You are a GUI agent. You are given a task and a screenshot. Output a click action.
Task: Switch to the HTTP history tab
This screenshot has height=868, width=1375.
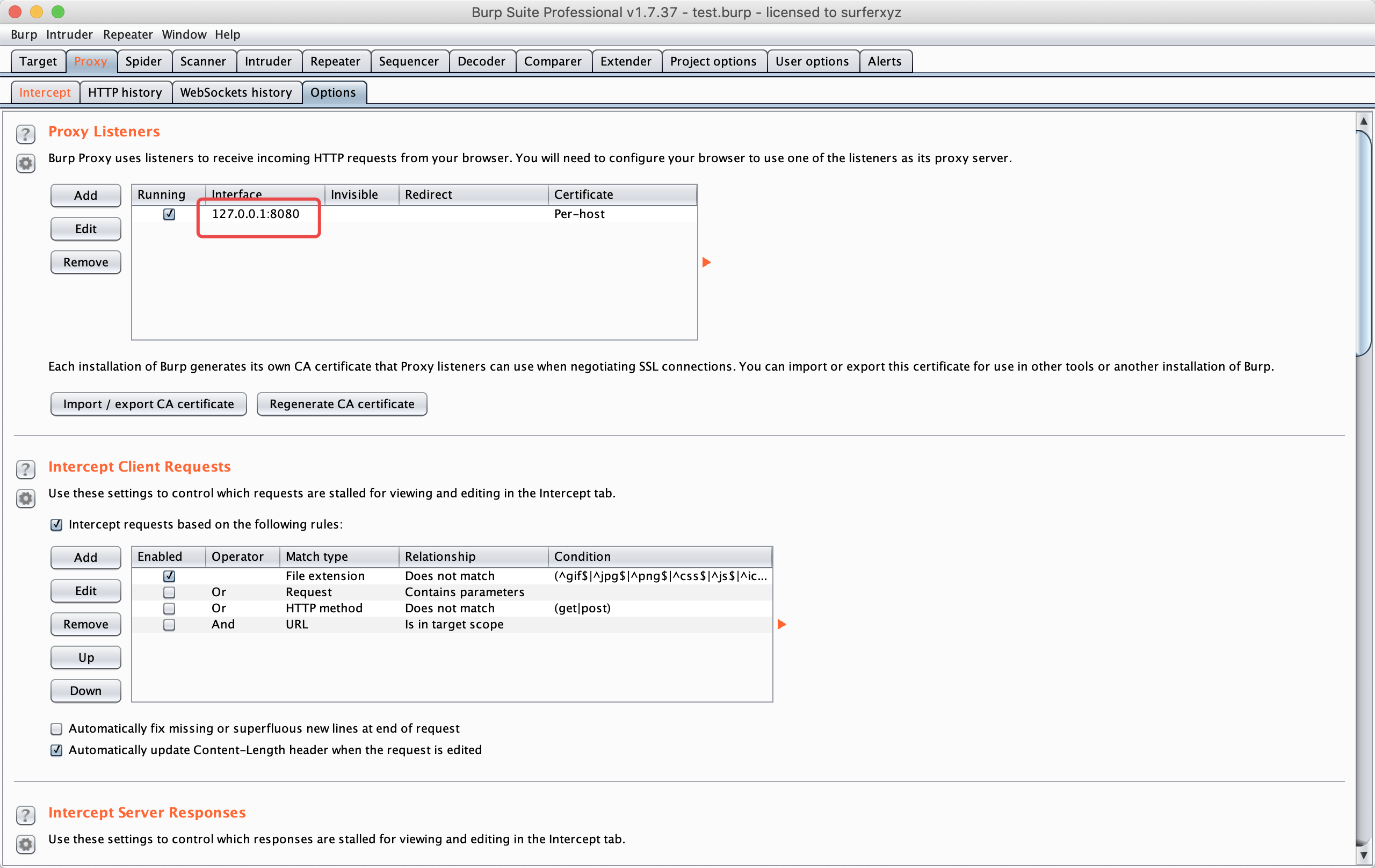pyautogui.click(x=125, y=92)
